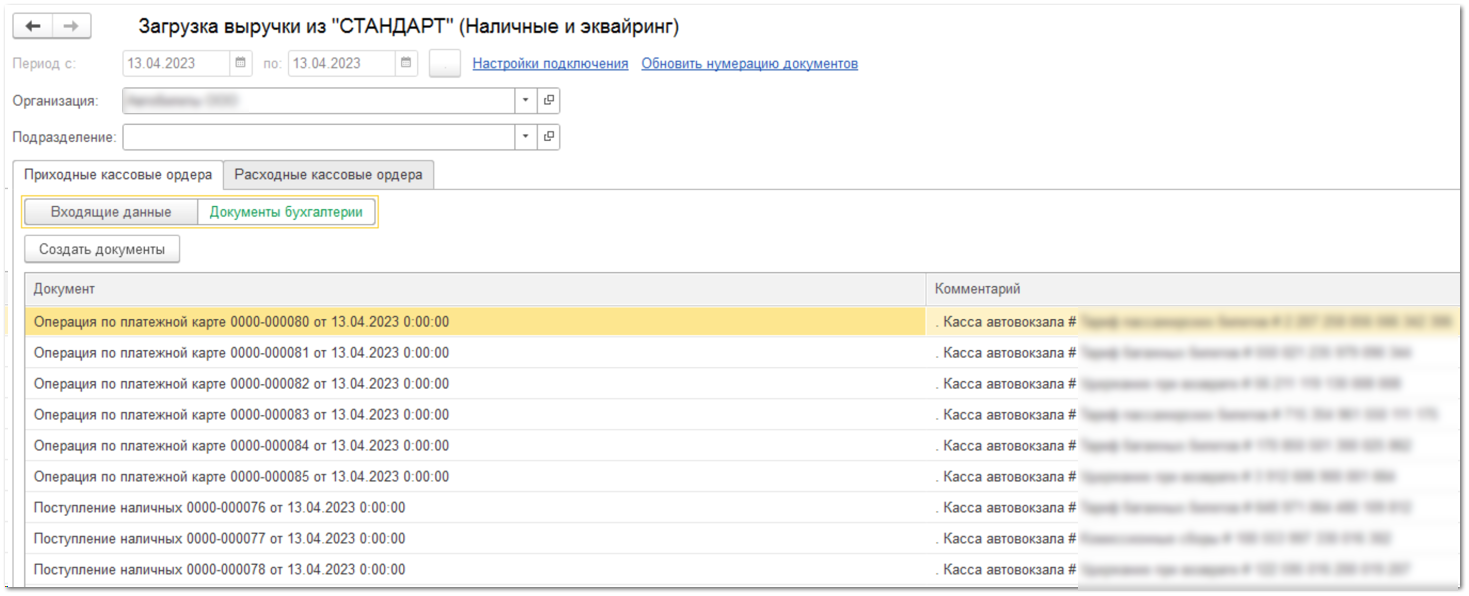This screenshot has height=596, width=1469.
Task: Open Подразделение record with open-form icon
Action: coord(549,137)
